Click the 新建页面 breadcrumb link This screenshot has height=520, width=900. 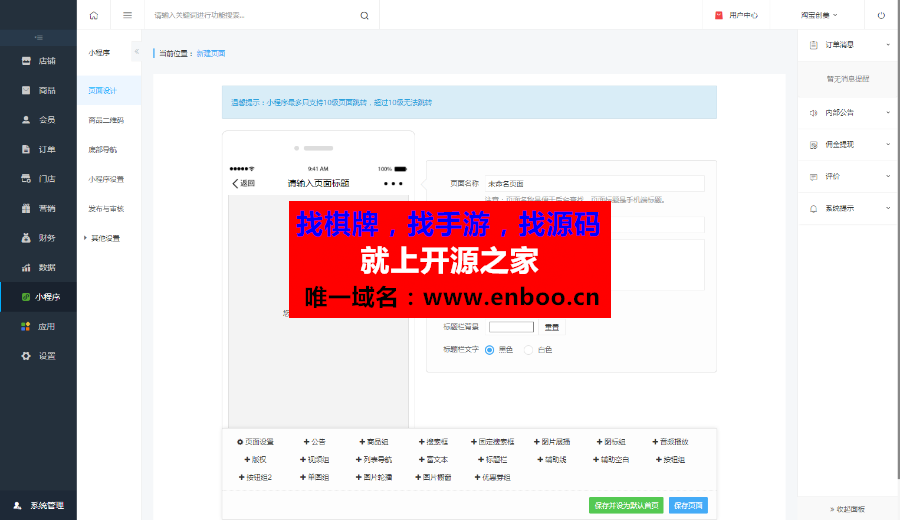211,53
